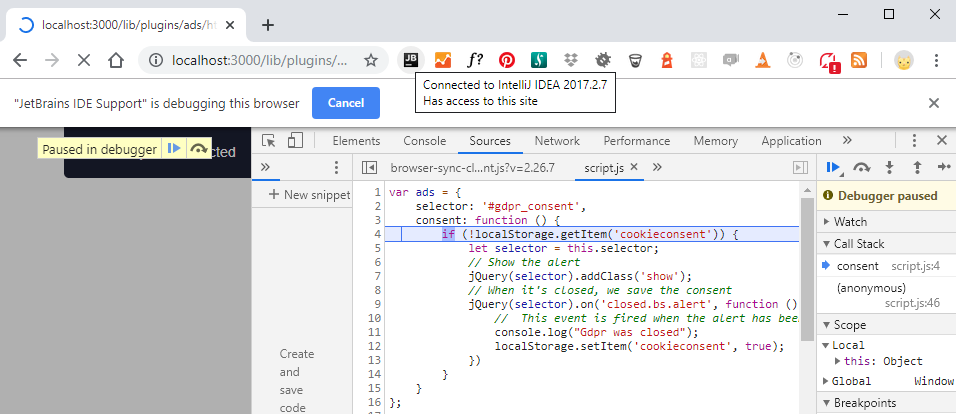The image size is (956, 414).
Task: Open the Pinterest extension icon
Action: (507, 60)
